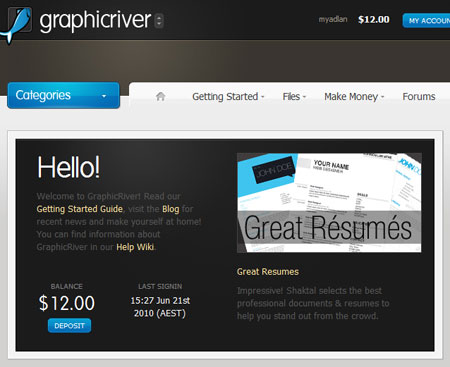
Task: Open the myadlan username link
Action: [x=333, y=19]
